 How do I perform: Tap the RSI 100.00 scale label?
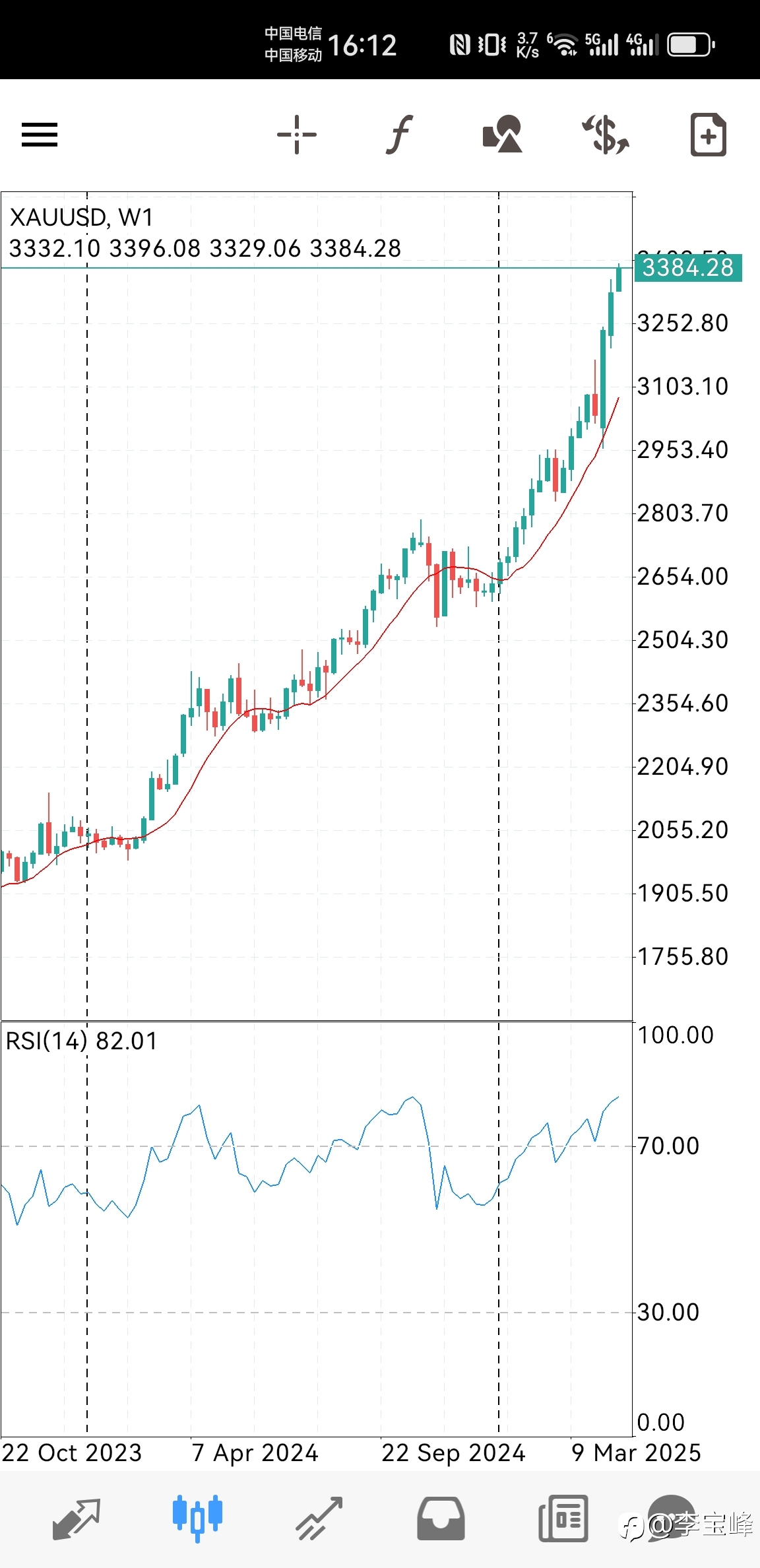click(x=676, y=1035)
